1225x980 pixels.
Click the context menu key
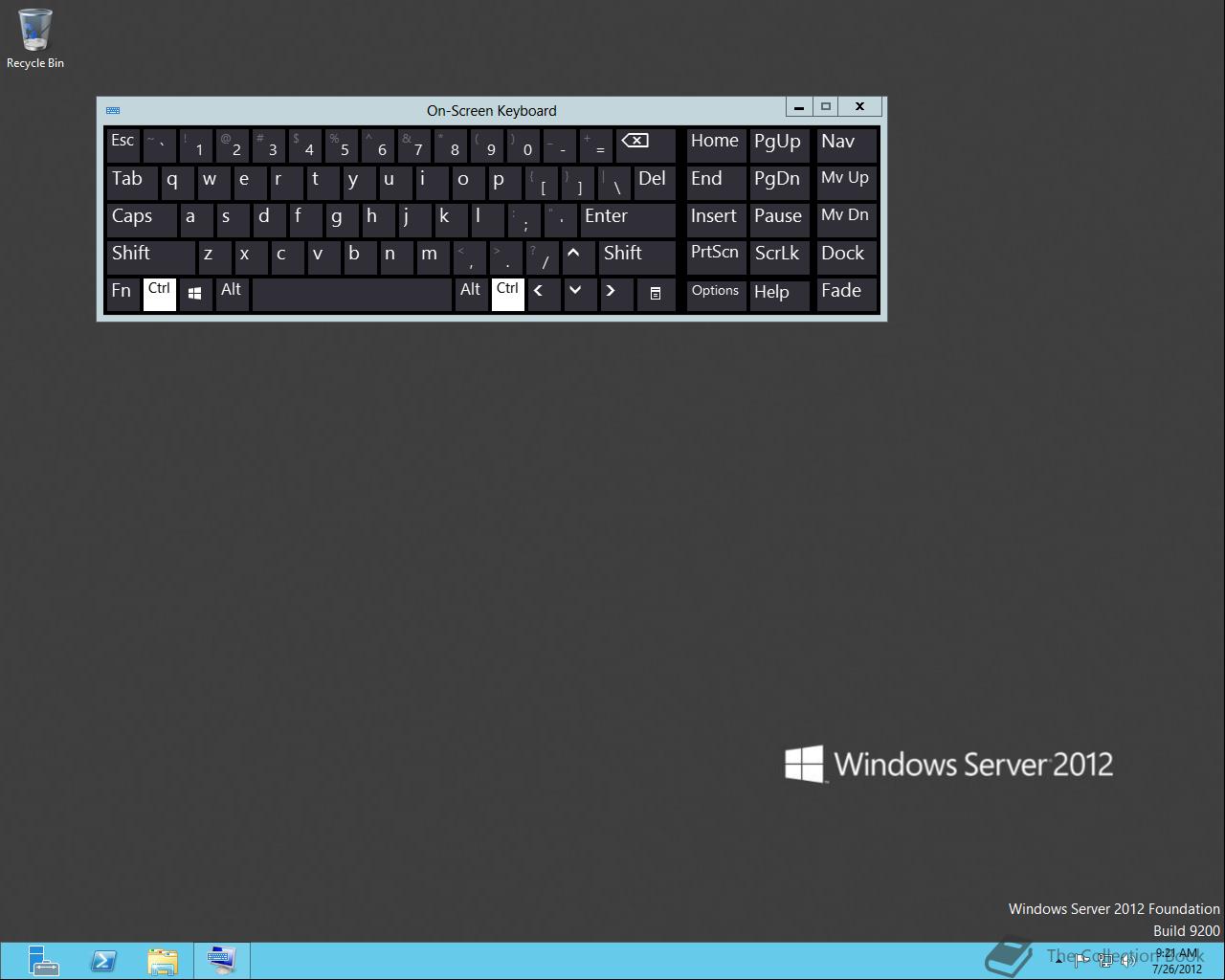pos(656,295)
